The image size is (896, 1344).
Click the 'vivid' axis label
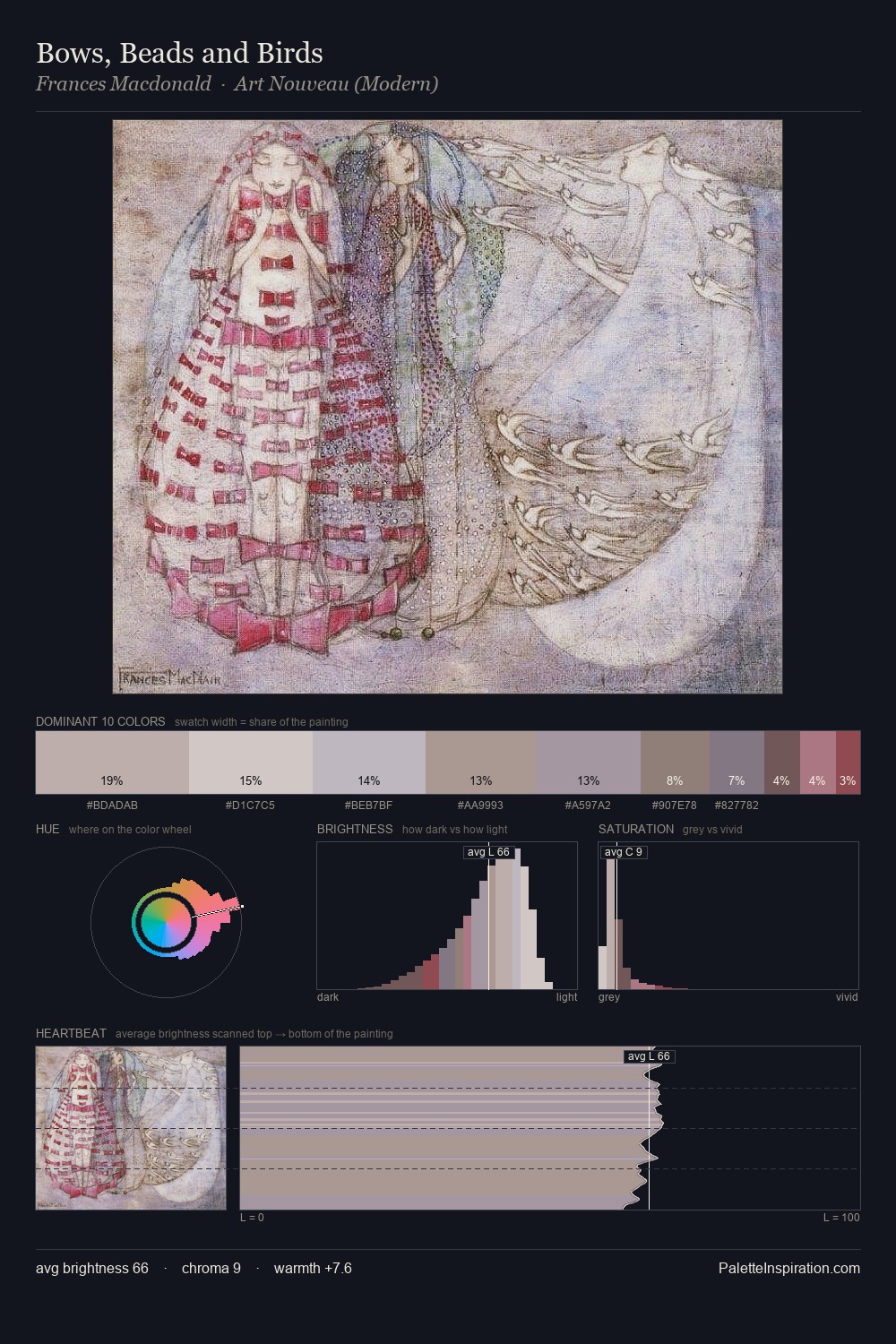pos(847,997)
